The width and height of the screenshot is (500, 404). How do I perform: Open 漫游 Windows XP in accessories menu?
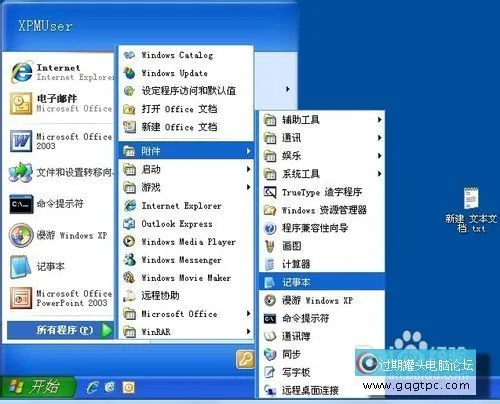pyautogui.click(x=322, y=300)
